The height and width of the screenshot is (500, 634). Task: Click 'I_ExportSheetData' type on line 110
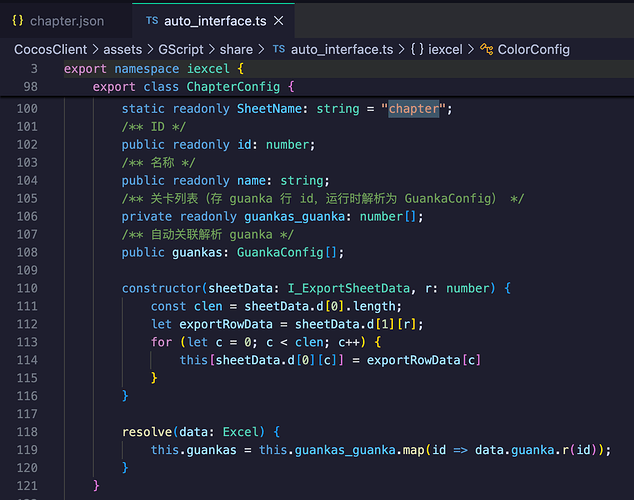tap(349, 288)
